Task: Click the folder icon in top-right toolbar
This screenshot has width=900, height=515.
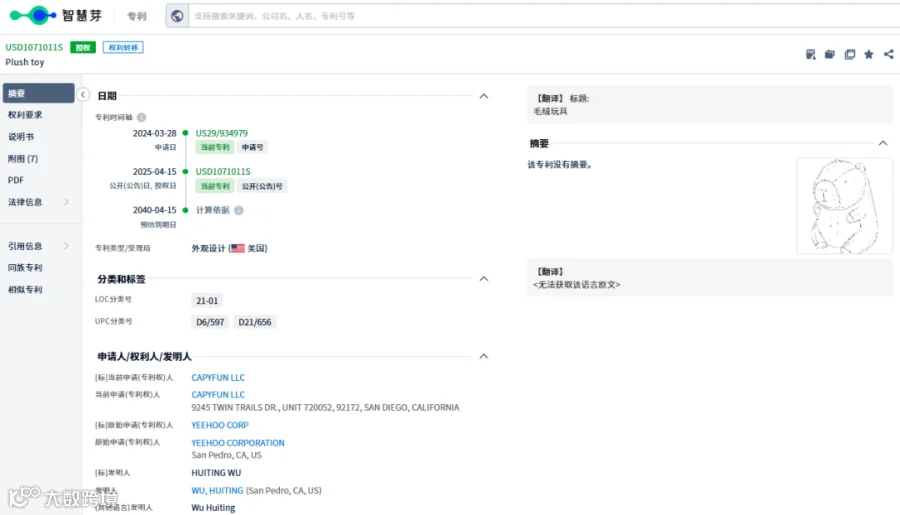Action: click(x=830, y=54)
